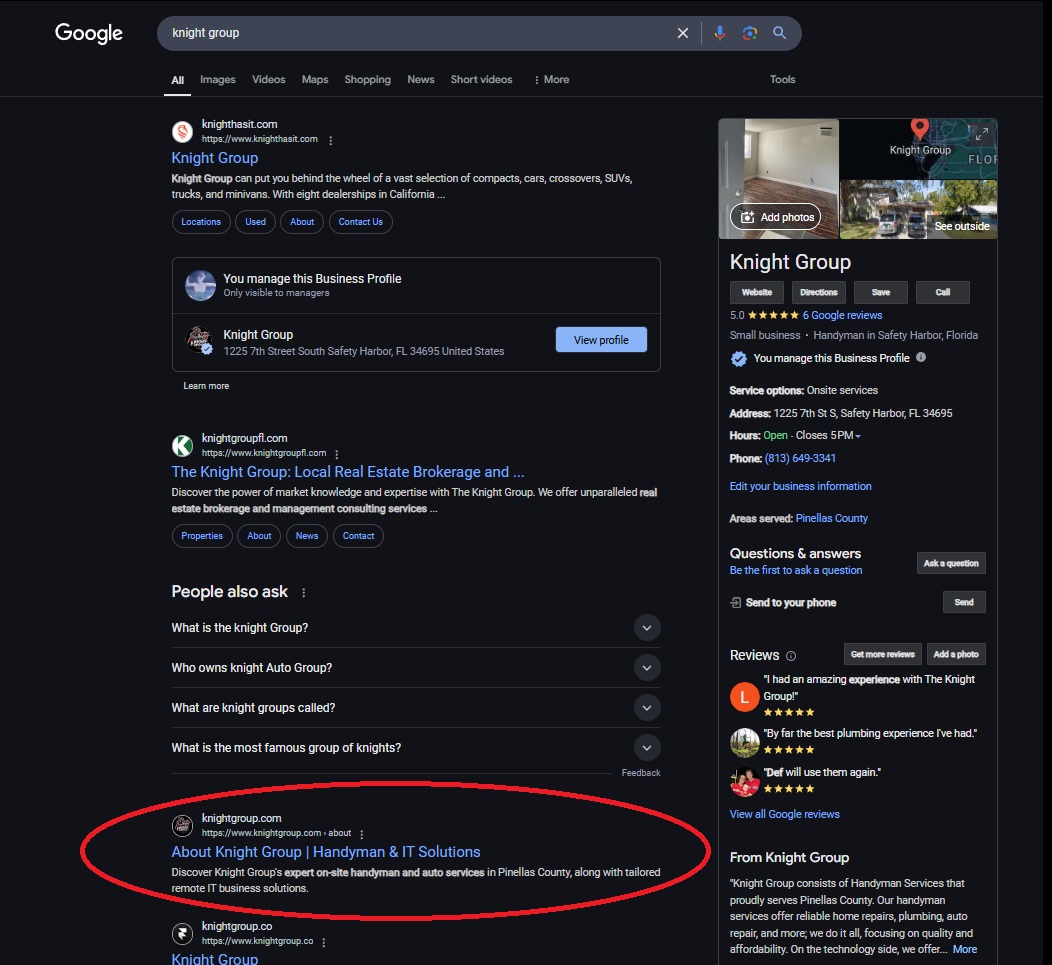Click phone number (813) 649-3341
The width and height of the screenshot is (1052, 965).
(800, 458)
